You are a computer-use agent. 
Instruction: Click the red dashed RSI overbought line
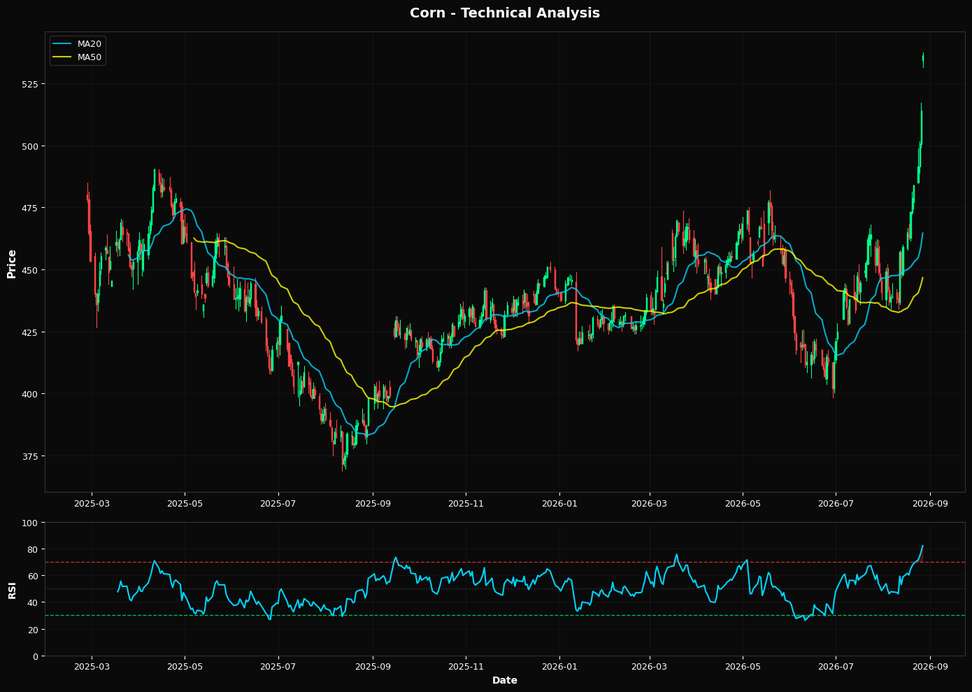pyautogui.click(x=505, y=562)
